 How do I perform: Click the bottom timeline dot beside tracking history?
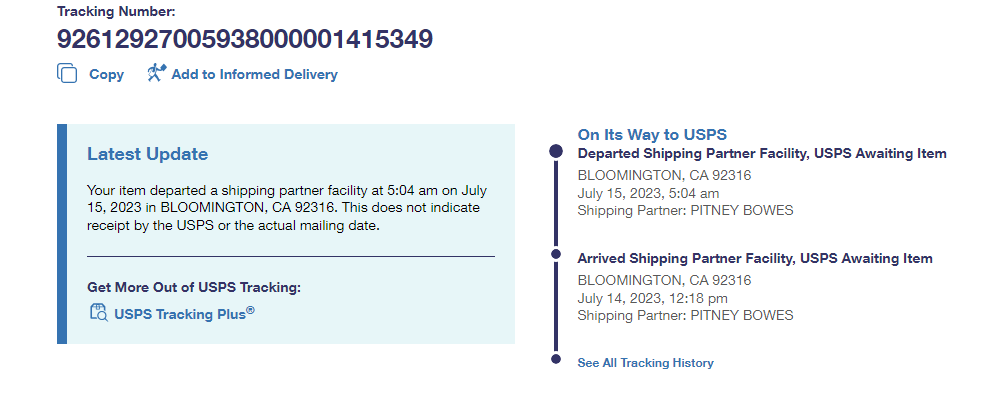point(556,359)
